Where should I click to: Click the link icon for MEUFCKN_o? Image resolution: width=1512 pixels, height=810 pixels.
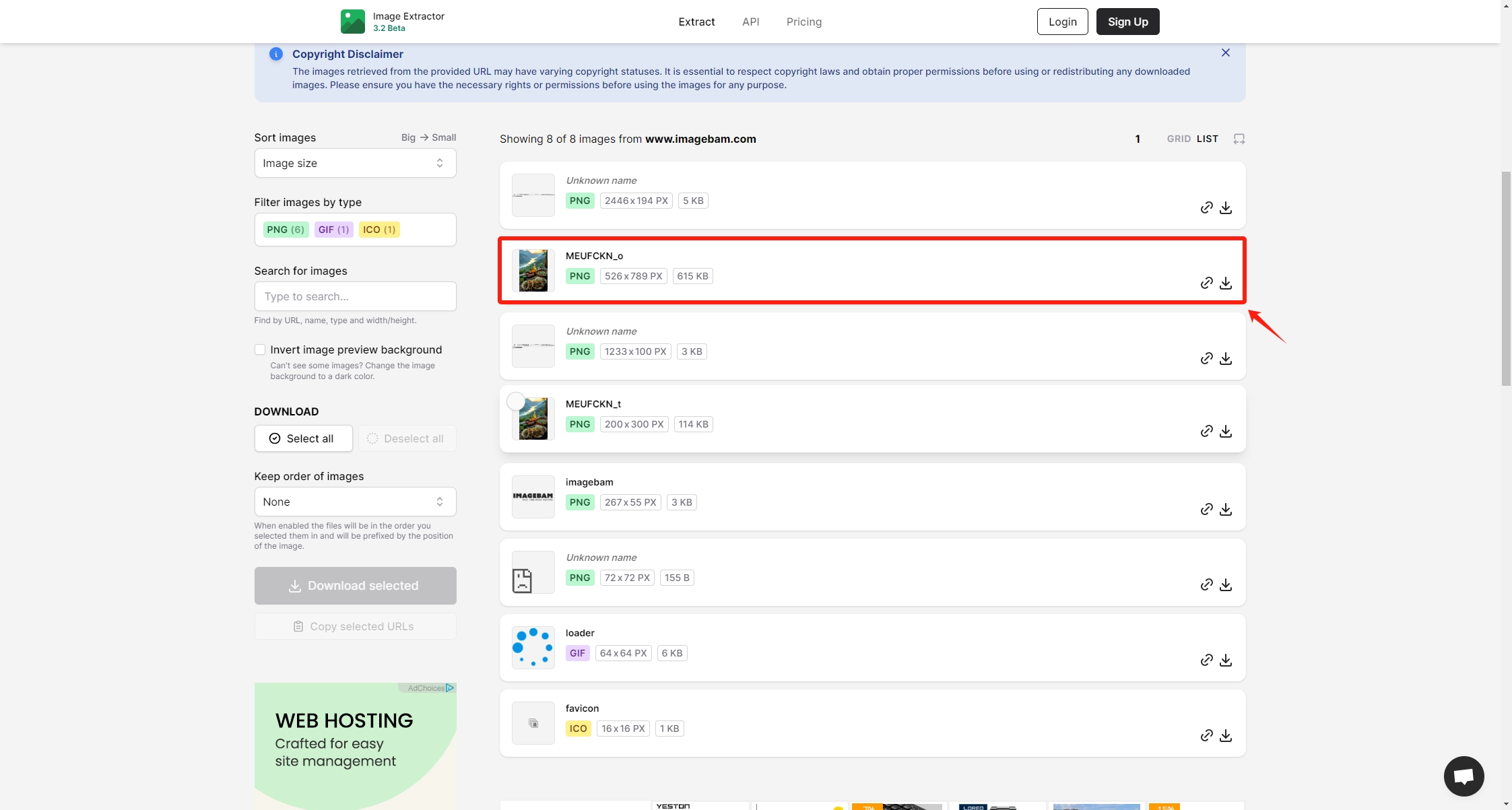click(x=1207, y=283)
